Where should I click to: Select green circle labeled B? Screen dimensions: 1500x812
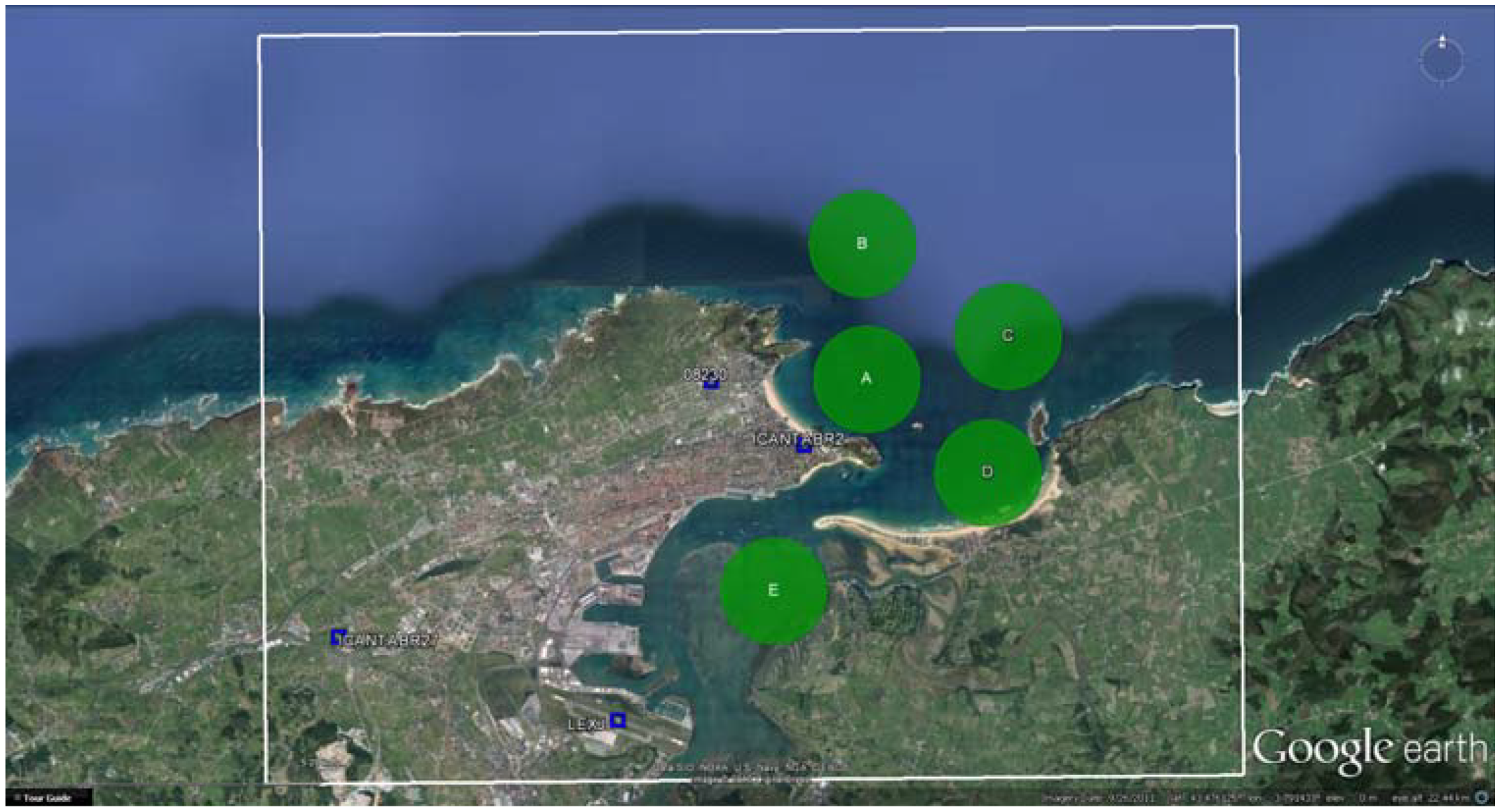[862, 244]
